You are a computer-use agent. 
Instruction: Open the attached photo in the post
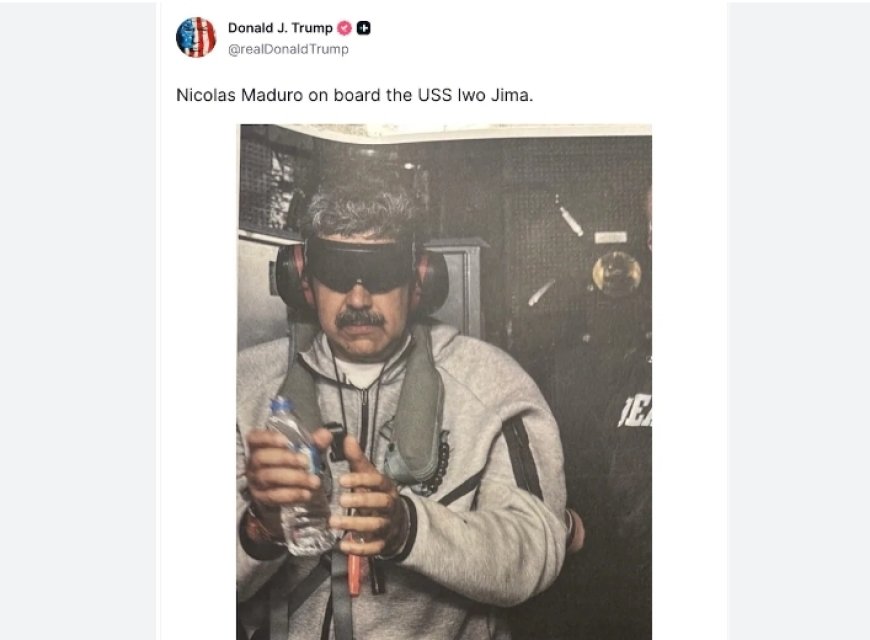pyautogui.click(x=444, y=380)
